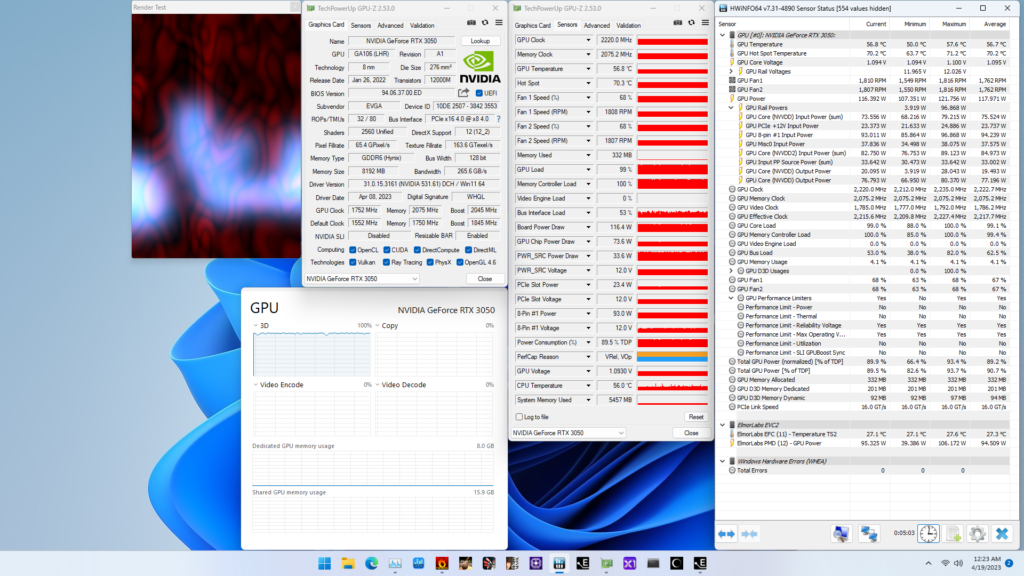Click the NVIDIA logo in GPU-Z
The width and height of the screenshot is (1024, 576).
point(480,68)
